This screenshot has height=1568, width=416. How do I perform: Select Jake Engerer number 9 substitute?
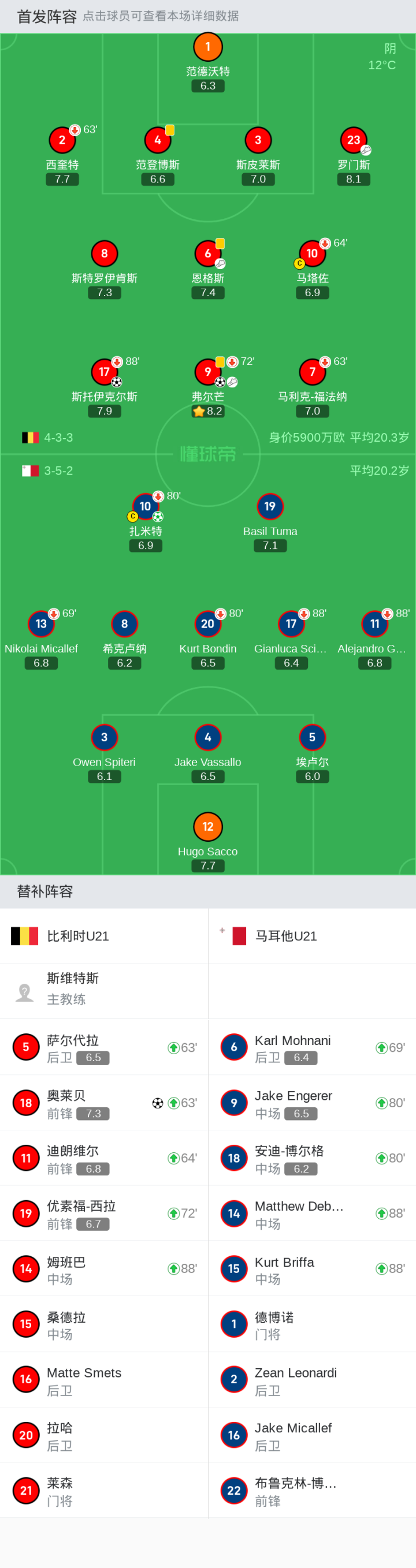tap(312, 1103)
